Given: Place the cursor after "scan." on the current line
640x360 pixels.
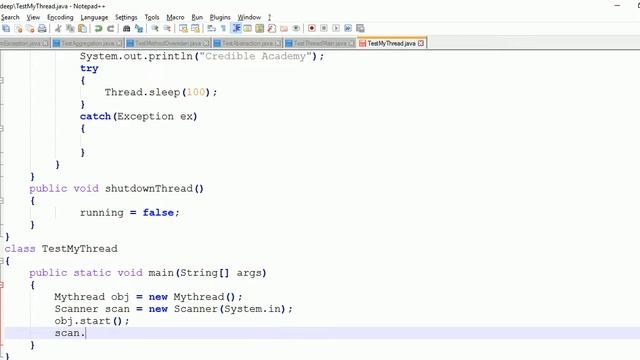Looking at the screenshot, I should point(86,333).
